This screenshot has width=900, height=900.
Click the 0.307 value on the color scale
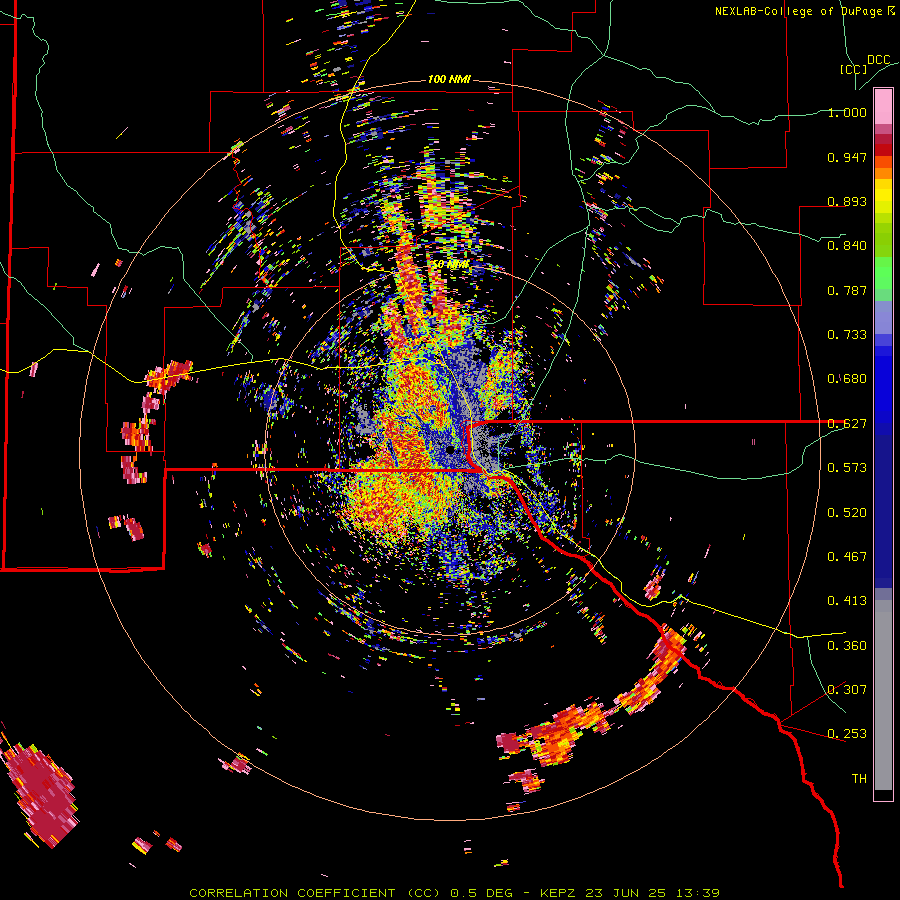click(847, 690)
